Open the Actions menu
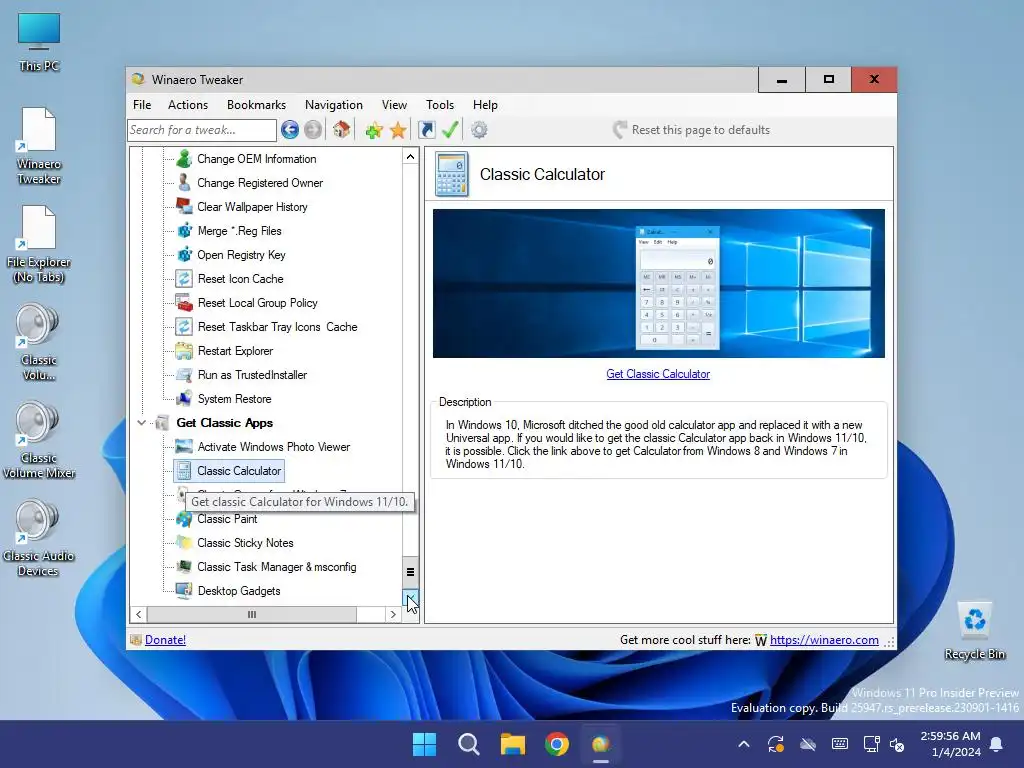The image size is (1024, 768). 188,104
